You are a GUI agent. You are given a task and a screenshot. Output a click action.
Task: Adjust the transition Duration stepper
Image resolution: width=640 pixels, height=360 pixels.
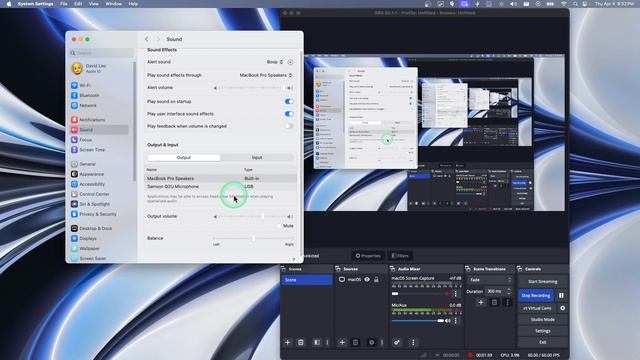pos(509,291)
